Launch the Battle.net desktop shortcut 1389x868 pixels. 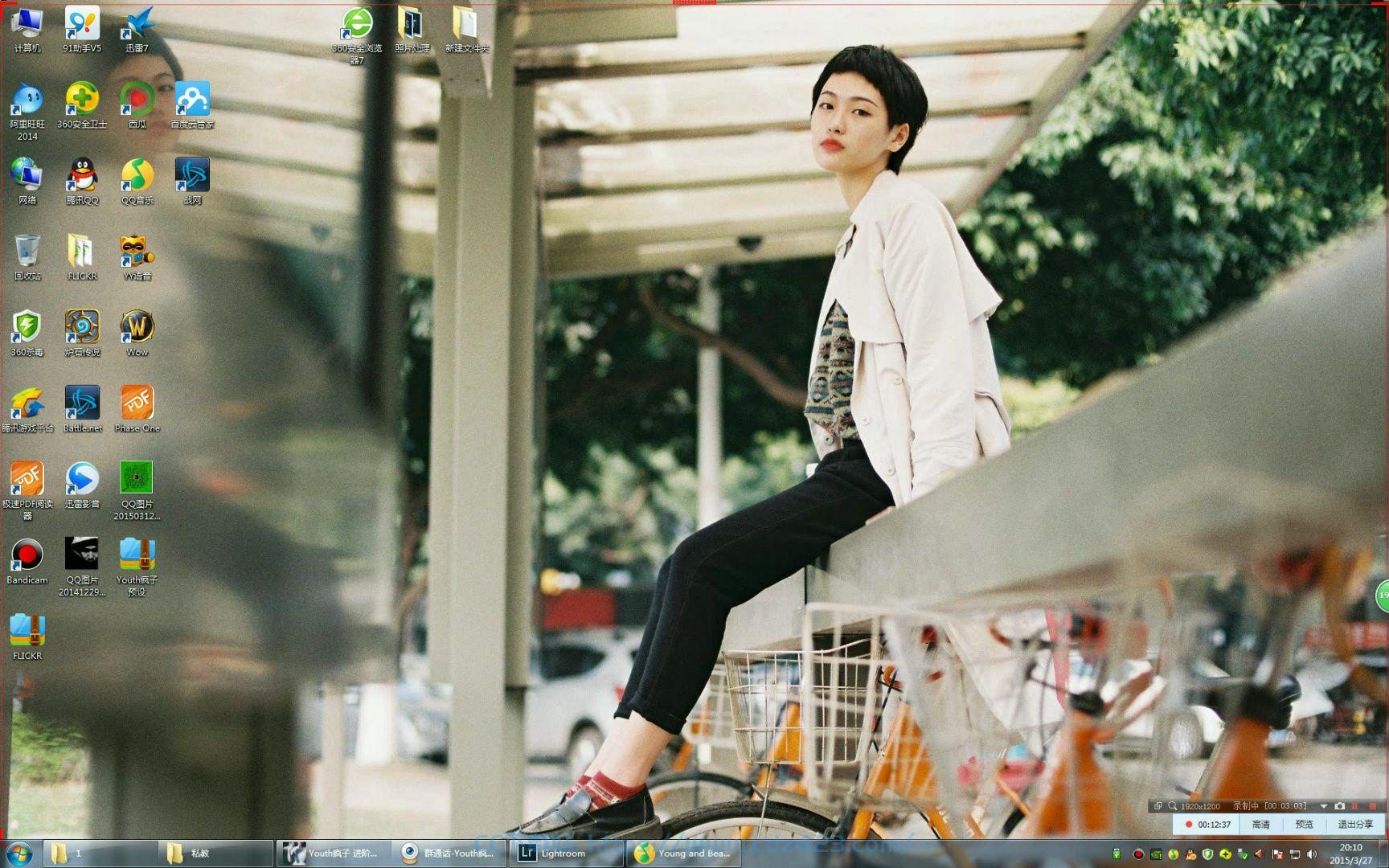pos(82,409)
